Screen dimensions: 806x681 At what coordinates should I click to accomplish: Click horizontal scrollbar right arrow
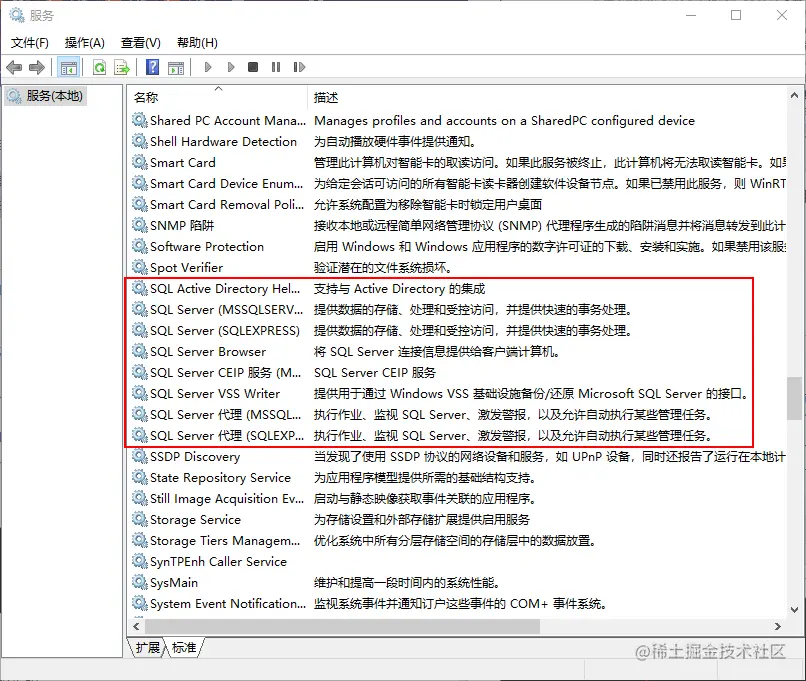pyautogui.click(x=778, y=627)
